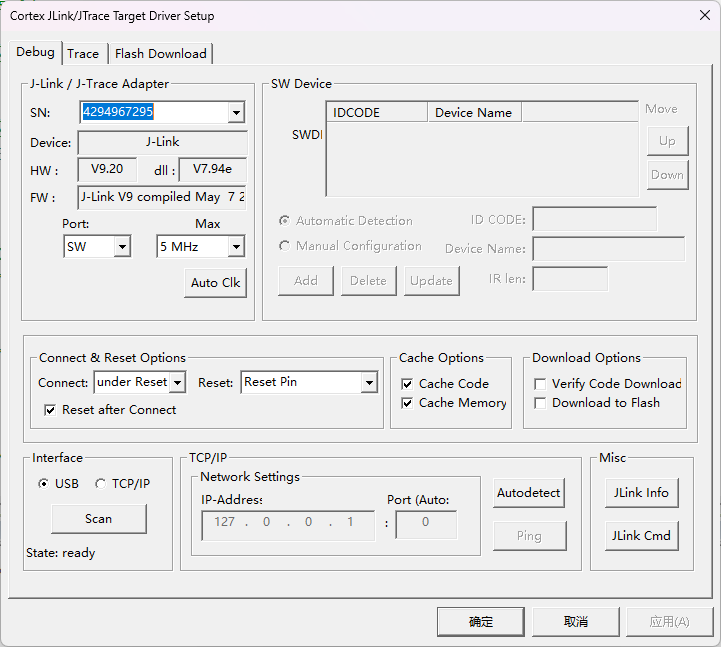Click the Device J-Link field
The width and height of the screenshot is (721, 647).
(x=162, y=142)
